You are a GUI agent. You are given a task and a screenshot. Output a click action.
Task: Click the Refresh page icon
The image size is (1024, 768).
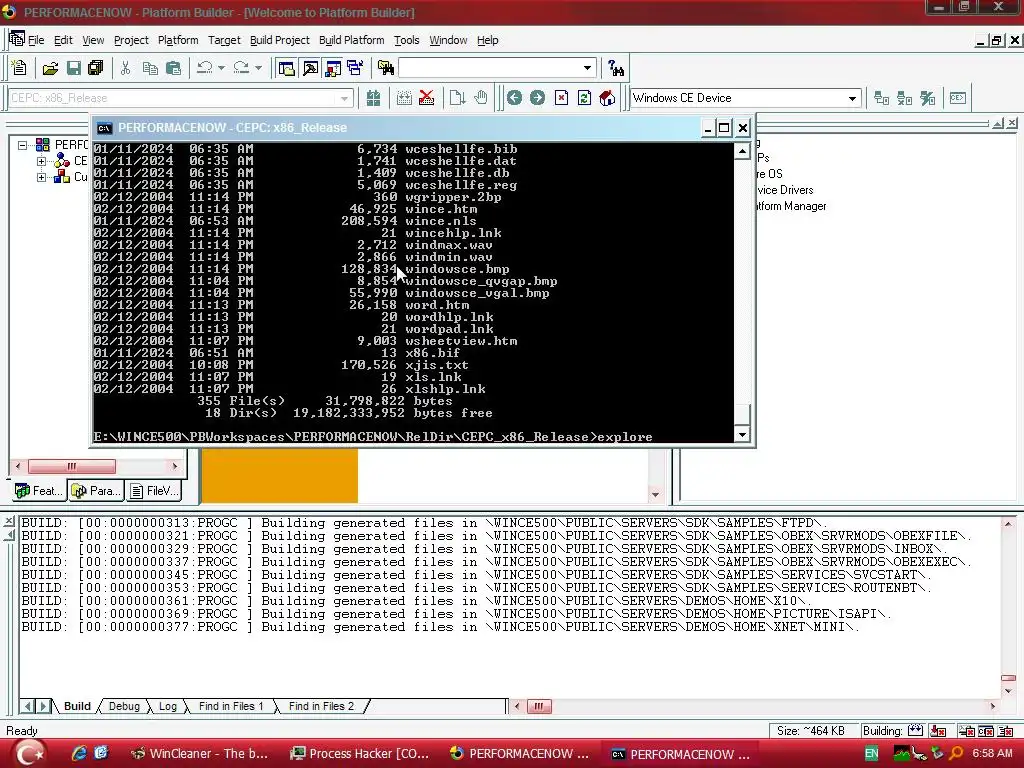point(584,98)
